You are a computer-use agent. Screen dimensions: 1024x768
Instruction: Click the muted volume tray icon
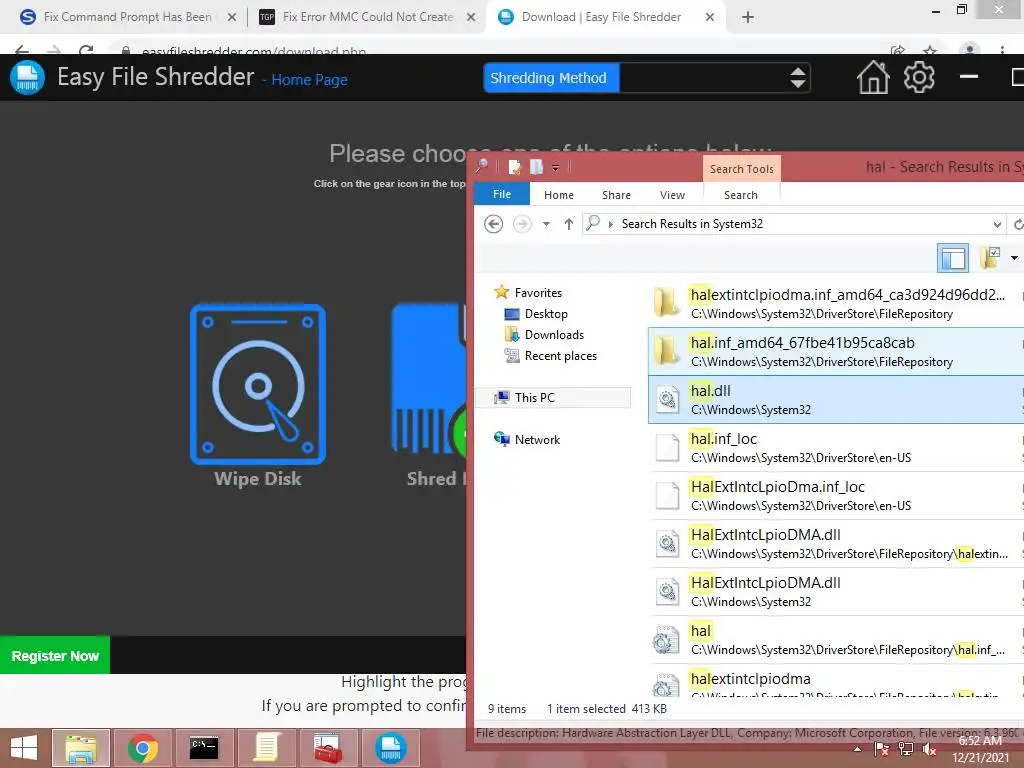[x=929, y=750]
